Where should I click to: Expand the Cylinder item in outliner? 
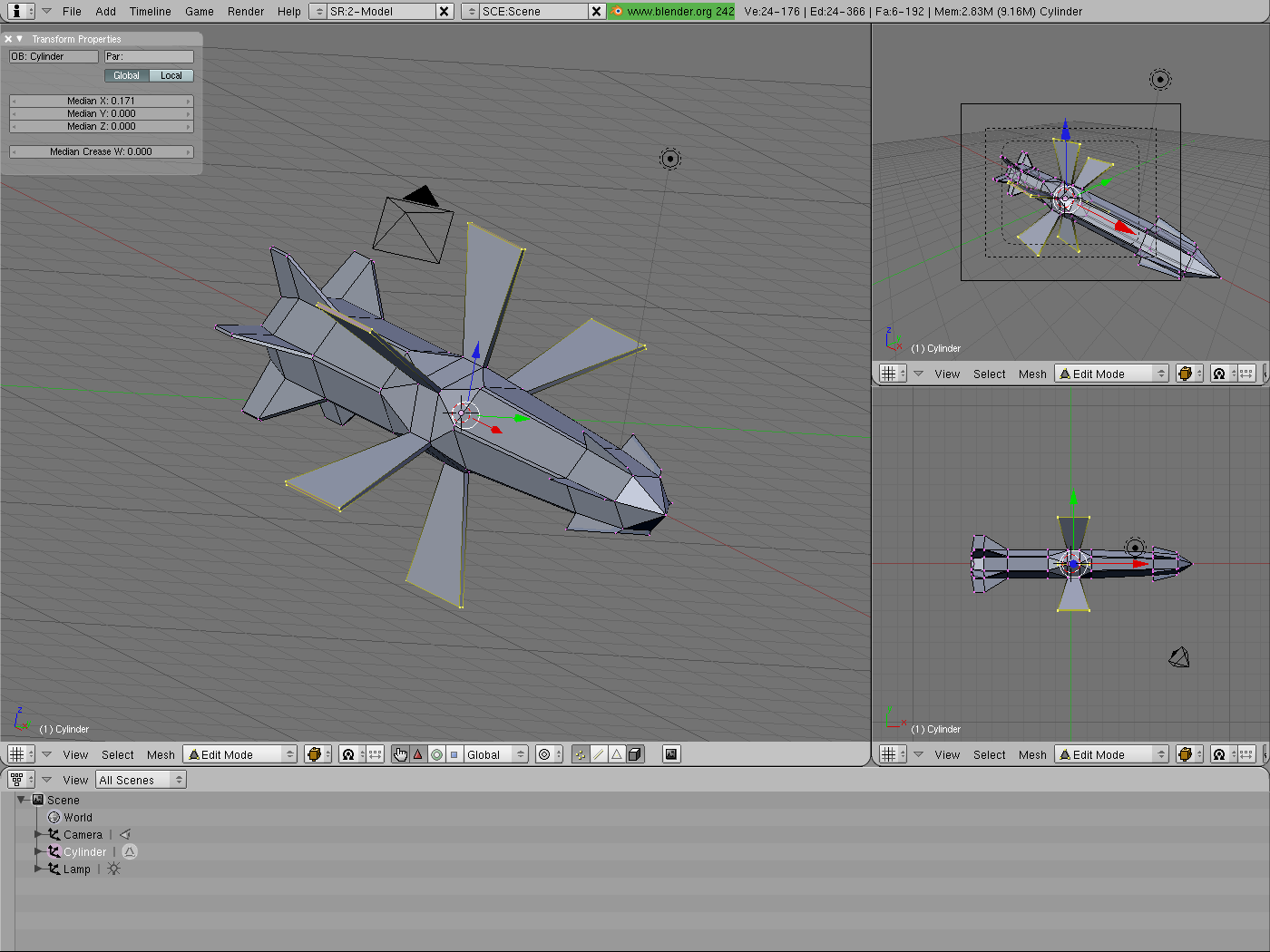[x=38, y=852]
